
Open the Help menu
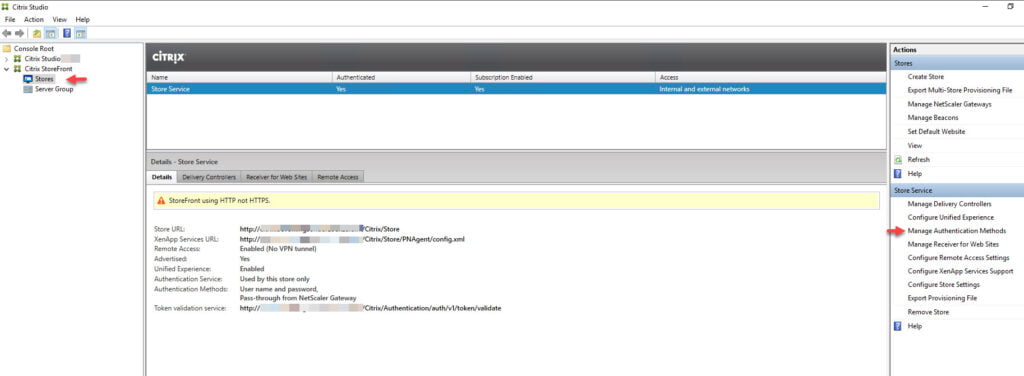pos(82,20)
